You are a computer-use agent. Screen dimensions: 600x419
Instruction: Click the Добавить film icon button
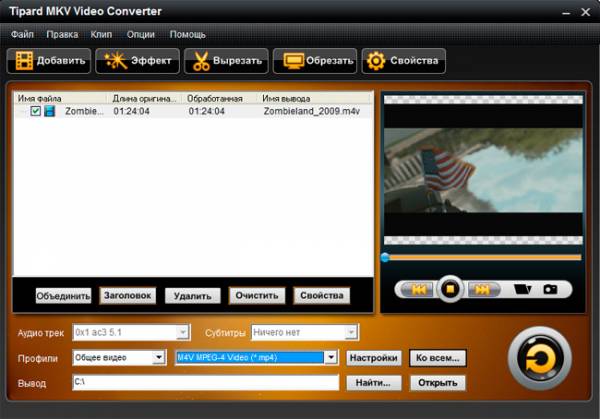[x=49, y=61]
